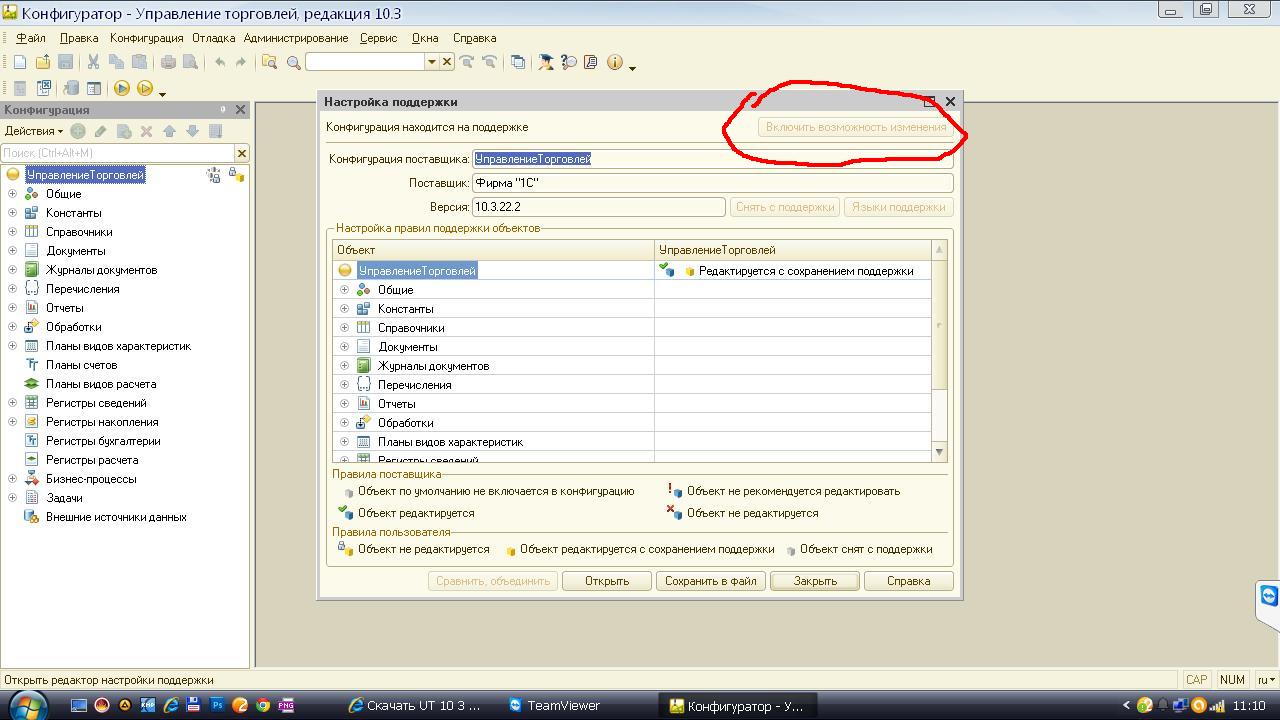Click the ru language indicator in tray
Screen dimensions: 1280x720
tap(1265, 680)
